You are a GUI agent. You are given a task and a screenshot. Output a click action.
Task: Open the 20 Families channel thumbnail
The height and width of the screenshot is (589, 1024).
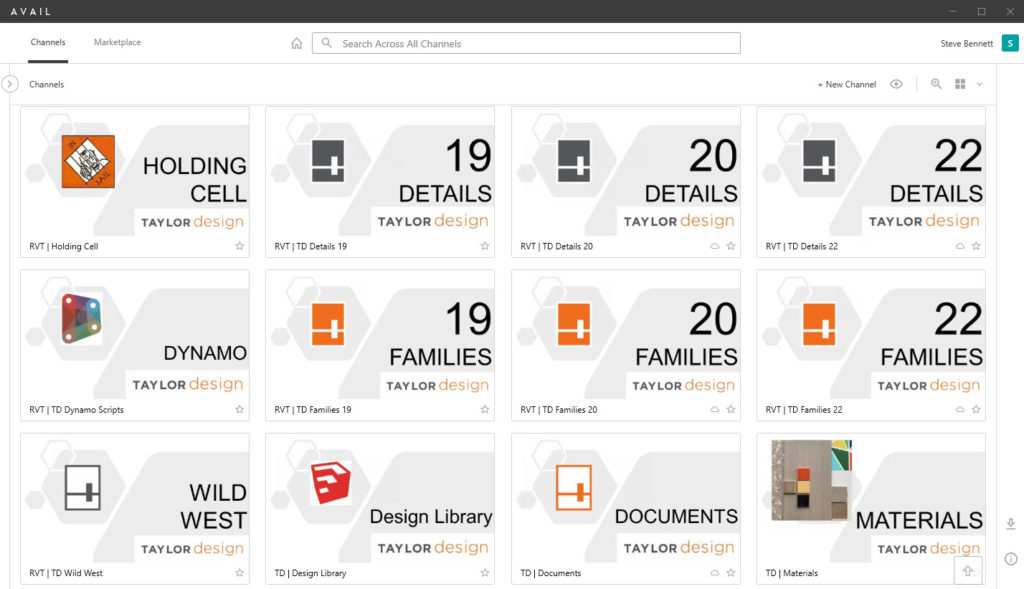[x=626, y=335]
